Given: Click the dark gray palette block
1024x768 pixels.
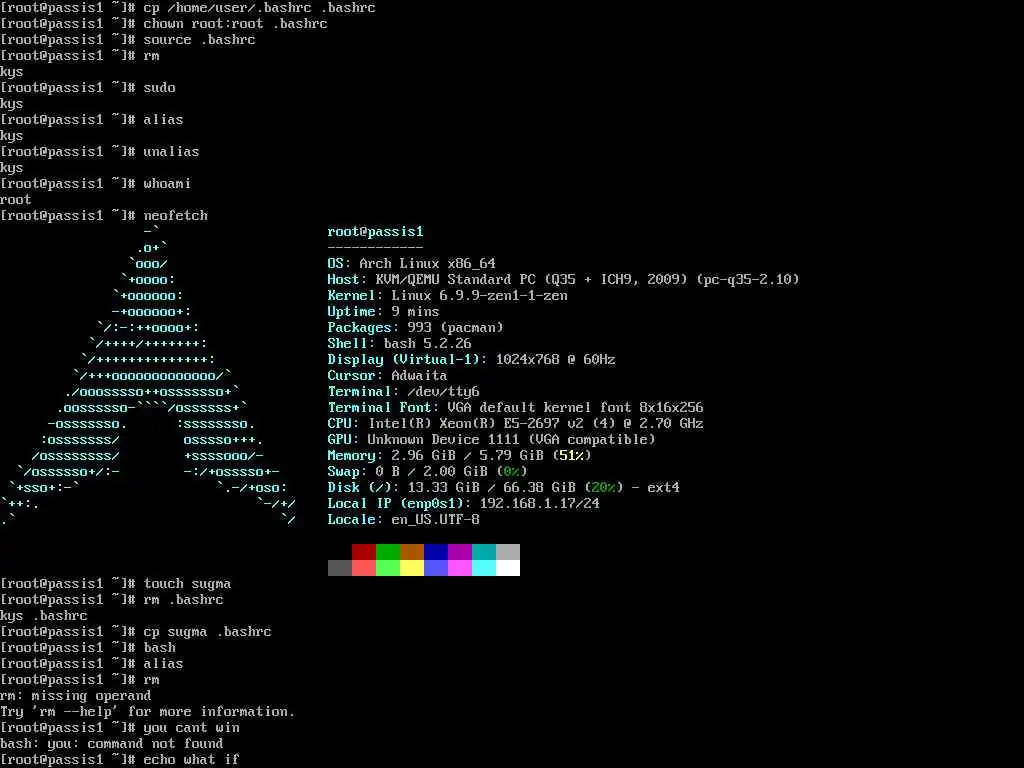Looking at the screenshot, I should tap(340, 568).
